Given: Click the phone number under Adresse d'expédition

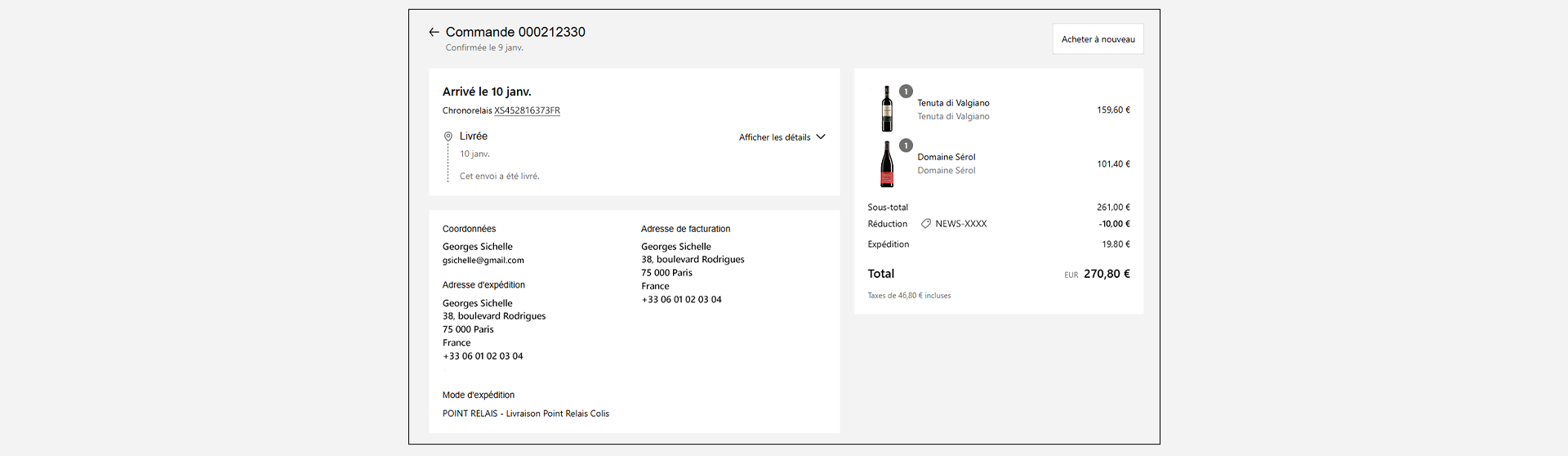Looking at the screenshot, I should tap(483, 356).
